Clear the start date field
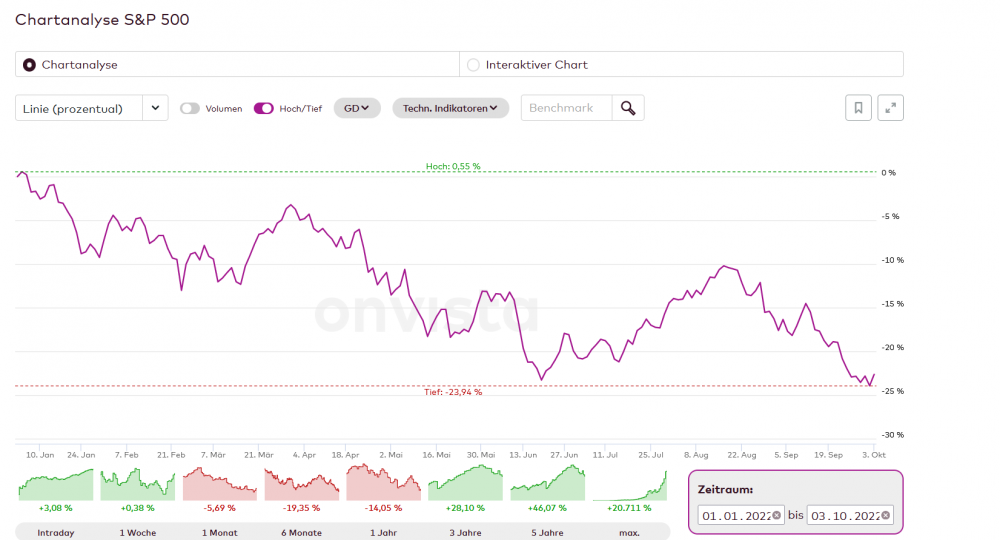This screenshot has width=1000, height=540. pos(776,515)
